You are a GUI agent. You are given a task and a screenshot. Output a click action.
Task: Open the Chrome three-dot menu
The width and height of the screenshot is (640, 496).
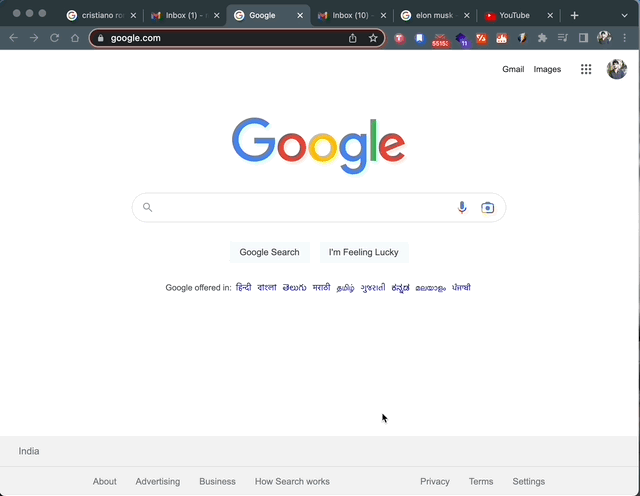click(624, 38)
